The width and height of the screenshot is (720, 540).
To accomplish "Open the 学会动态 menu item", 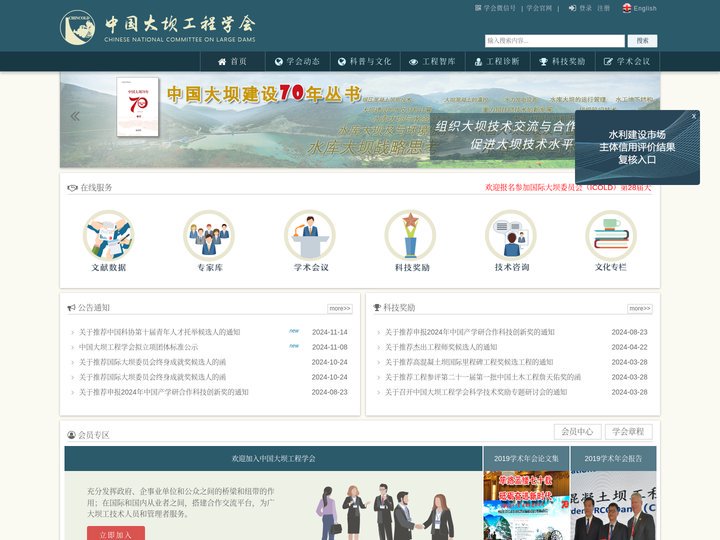I will point(298,62).
